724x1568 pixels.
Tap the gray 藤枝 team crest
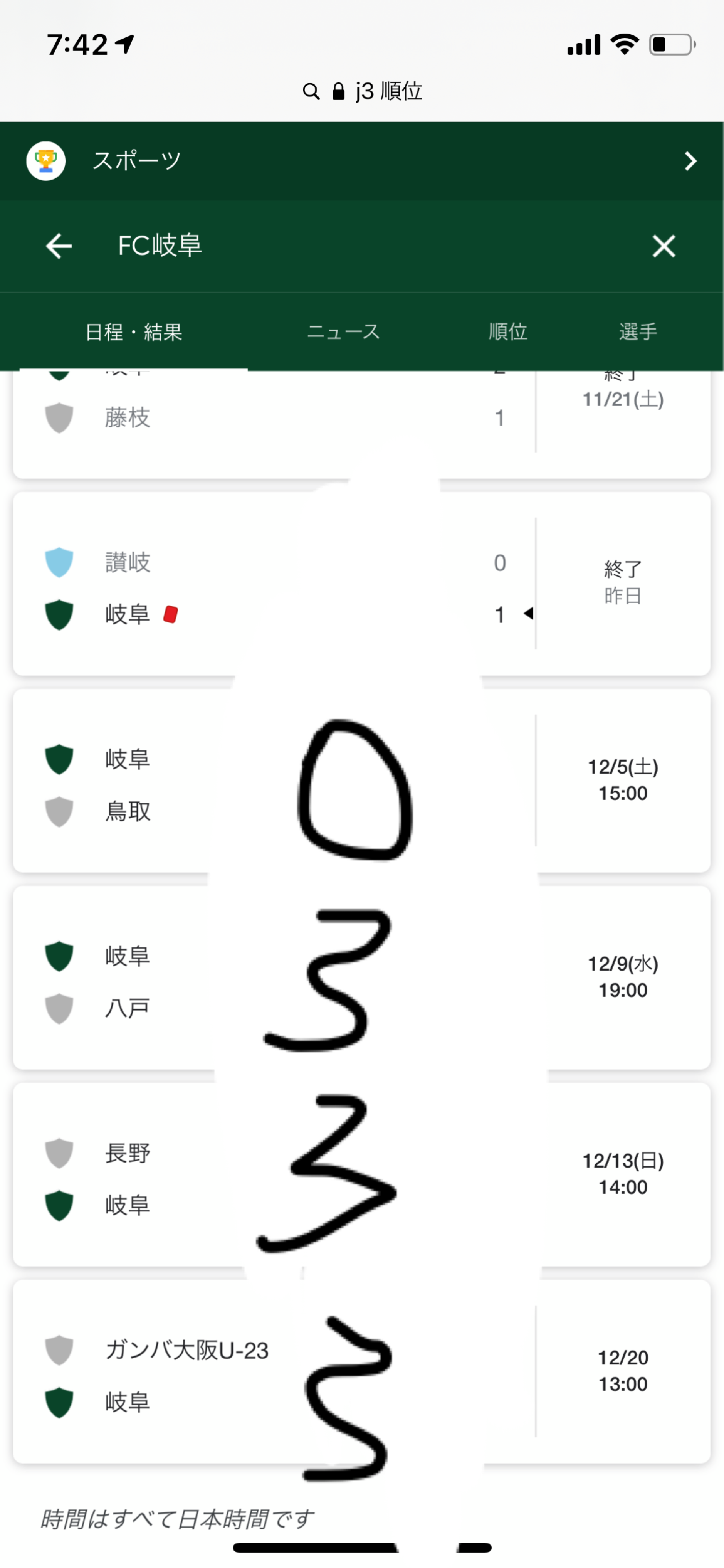point(59,417)
